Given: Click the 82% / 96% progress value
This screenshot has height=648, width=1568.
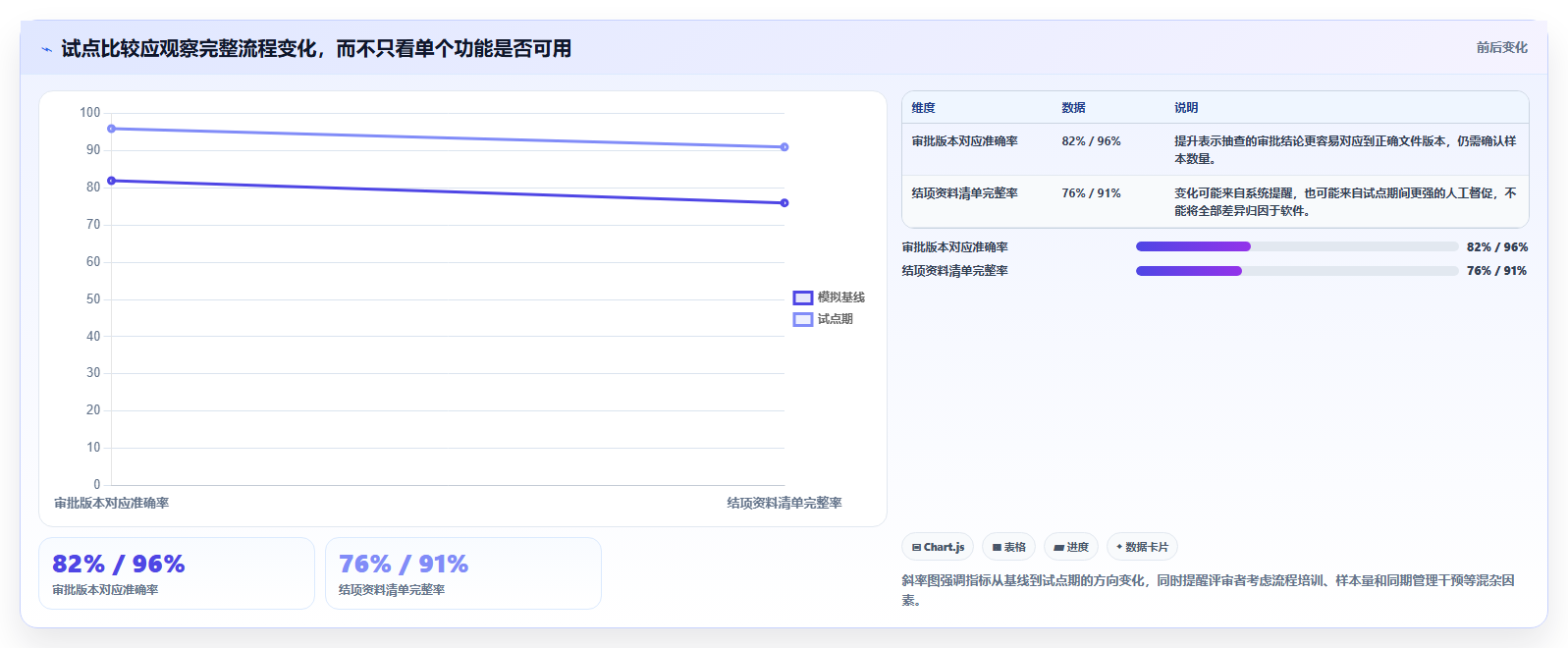Looking at the screenshot, I should (1497, 247).
